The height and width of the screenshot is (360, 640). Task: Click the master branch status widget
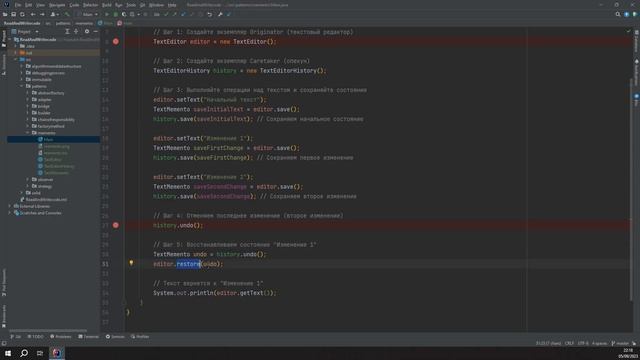tap(620, 343)
